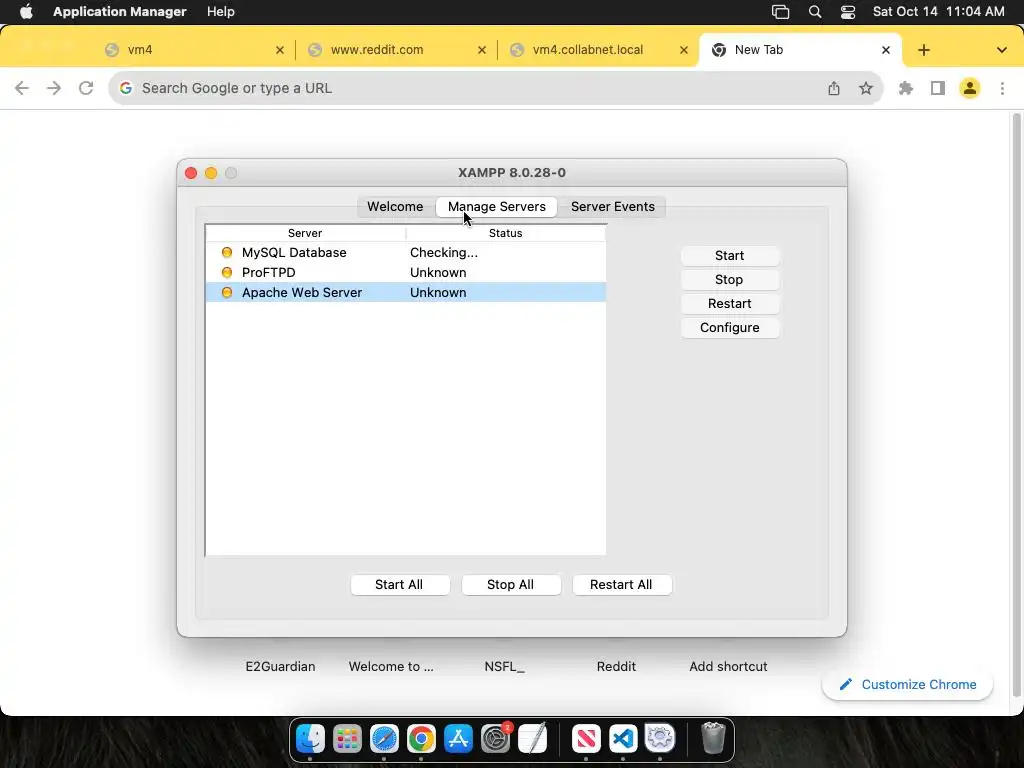Close the www.reddit.com tab
This screenshot has height=768, width=1024.
coord(481,50)
